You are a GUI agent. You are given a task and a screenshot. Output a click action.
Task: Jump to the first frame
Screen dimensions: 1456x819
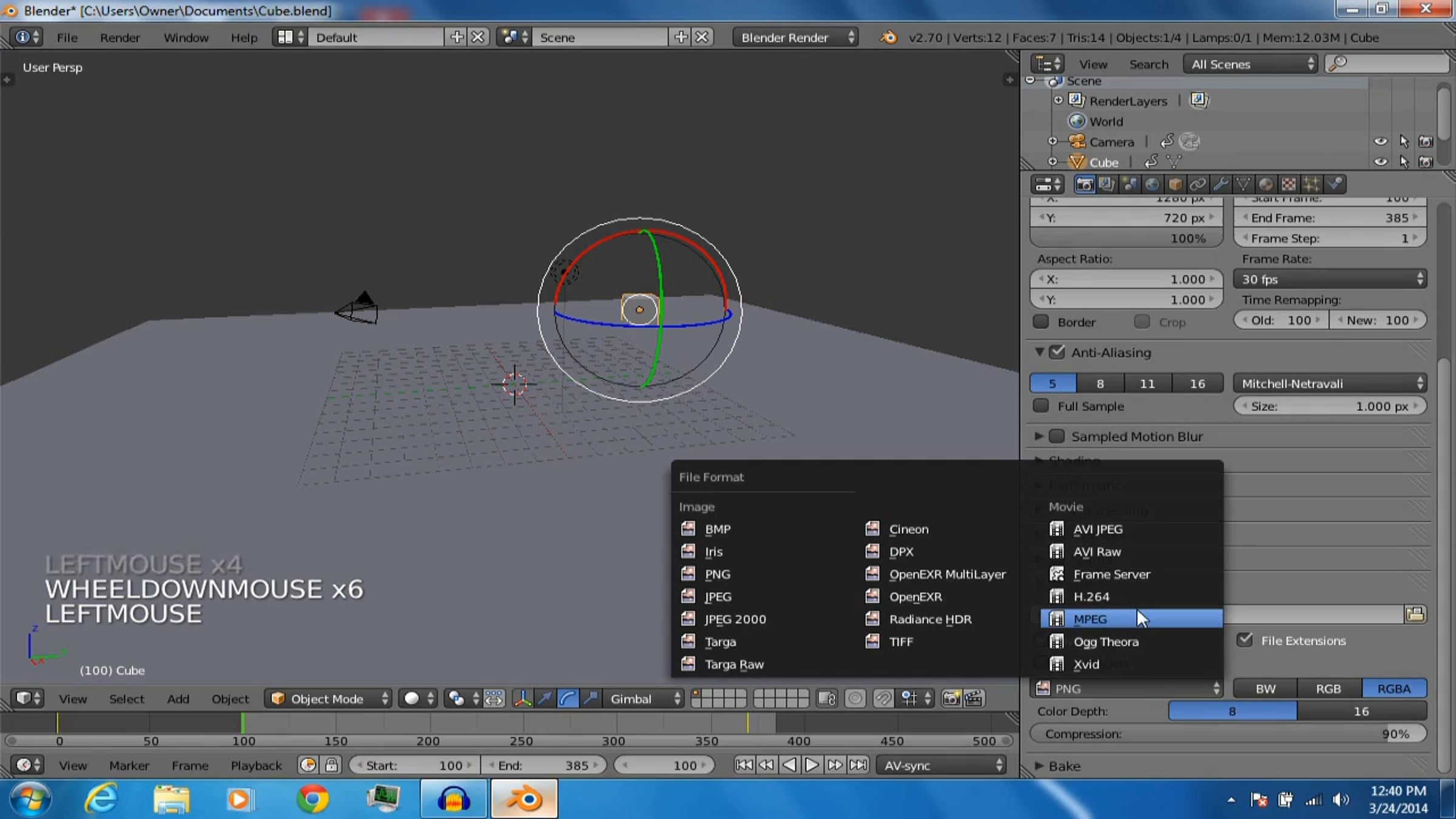click(x=744, y=765)
